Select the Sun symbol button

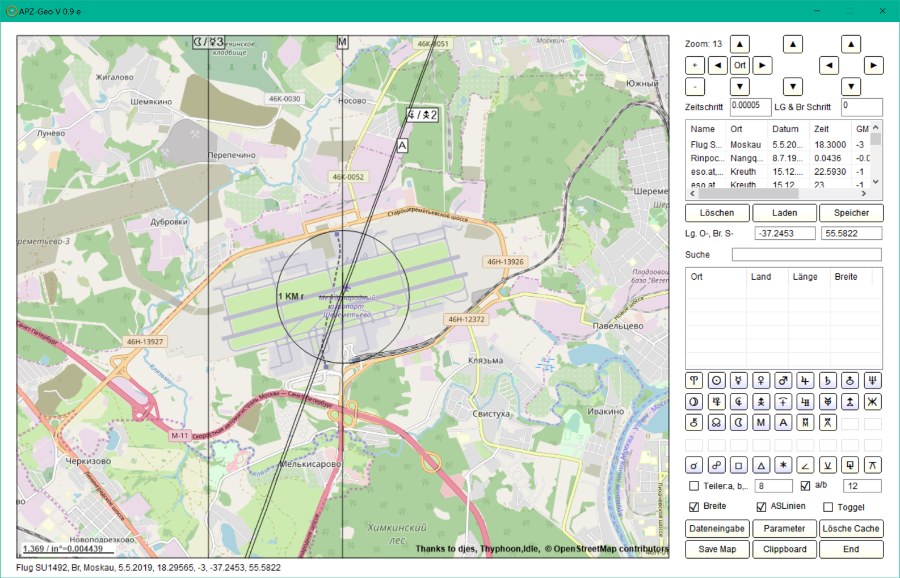pos(716,381)
